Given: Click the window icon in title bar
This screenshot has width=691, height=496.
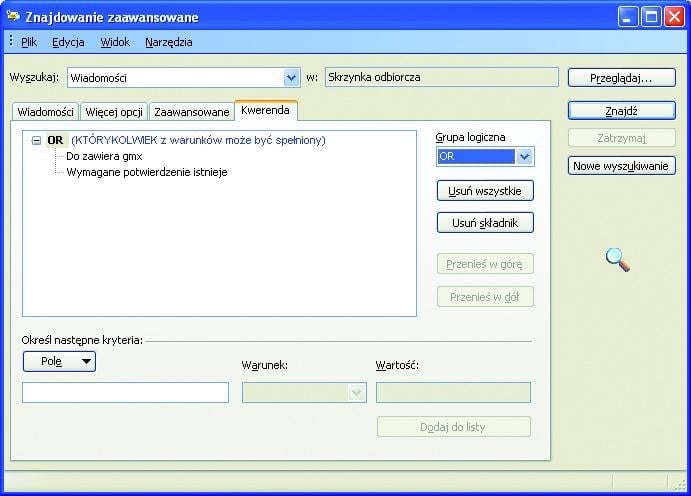Looking at the screenshot, I should click(13, 17).
